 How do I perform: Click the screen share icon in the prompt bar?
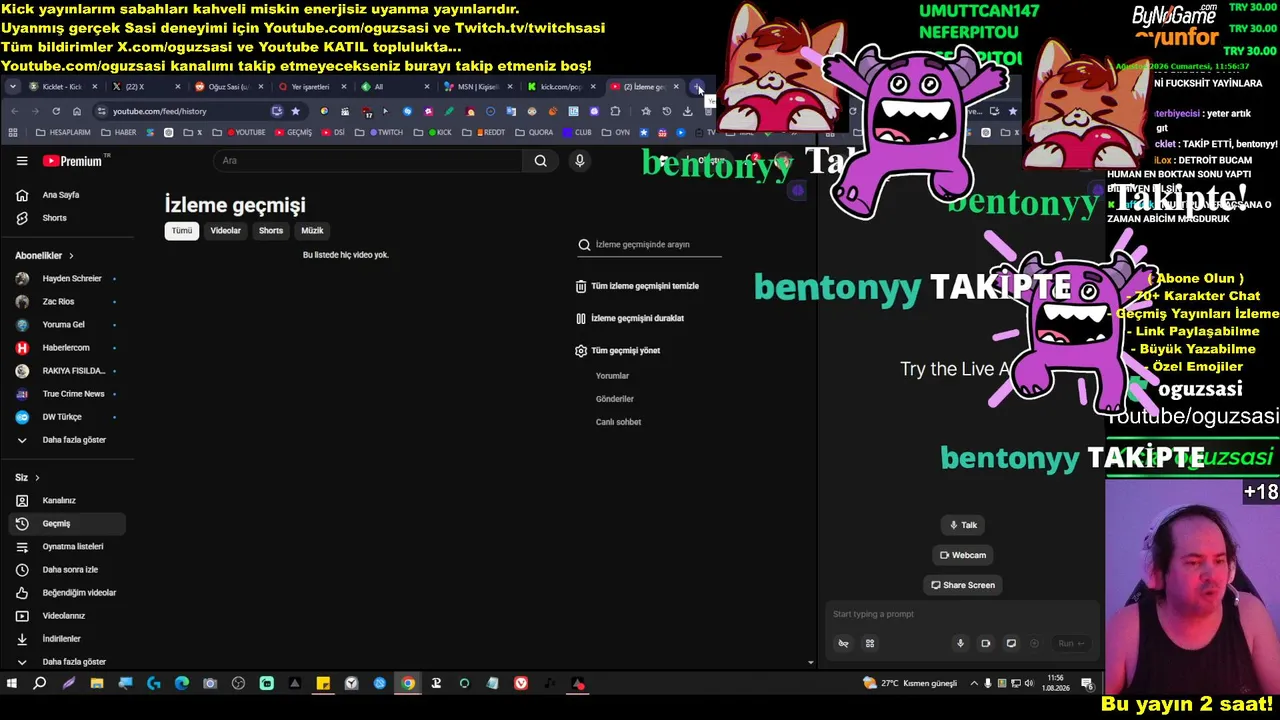coord(1011,644)
